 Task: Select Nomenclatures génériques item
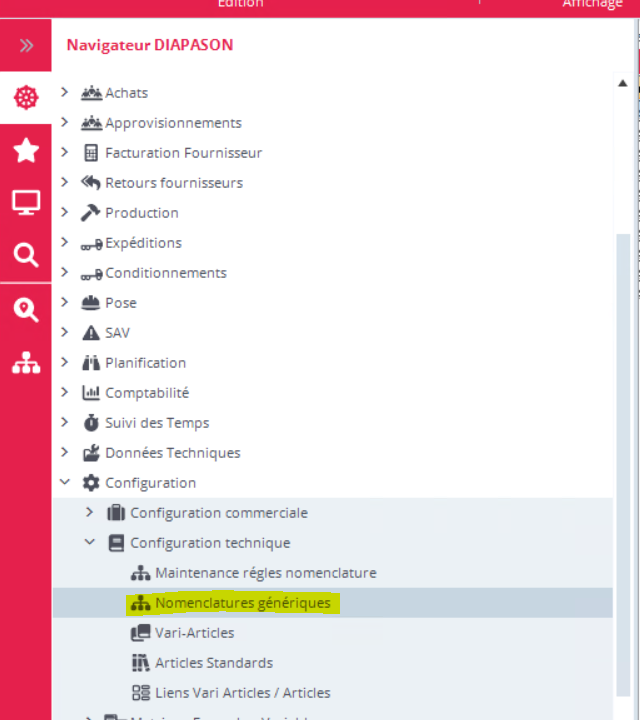pyautogui.click(x=243, y=602)
